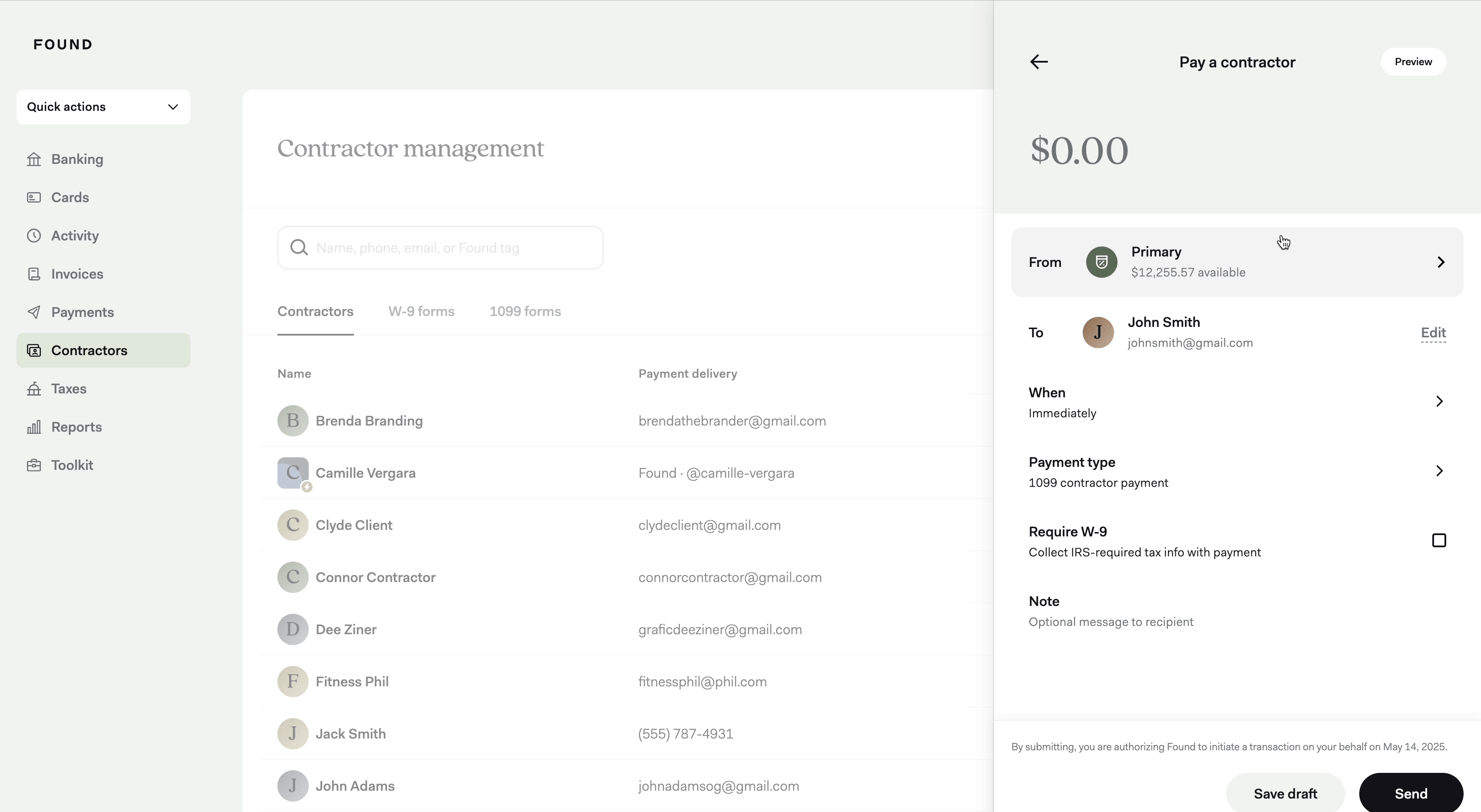Click Dee Ziner's avatar
Image resolution: width=1481 pixels, height=812 pixels.
[x=293, y=629]
